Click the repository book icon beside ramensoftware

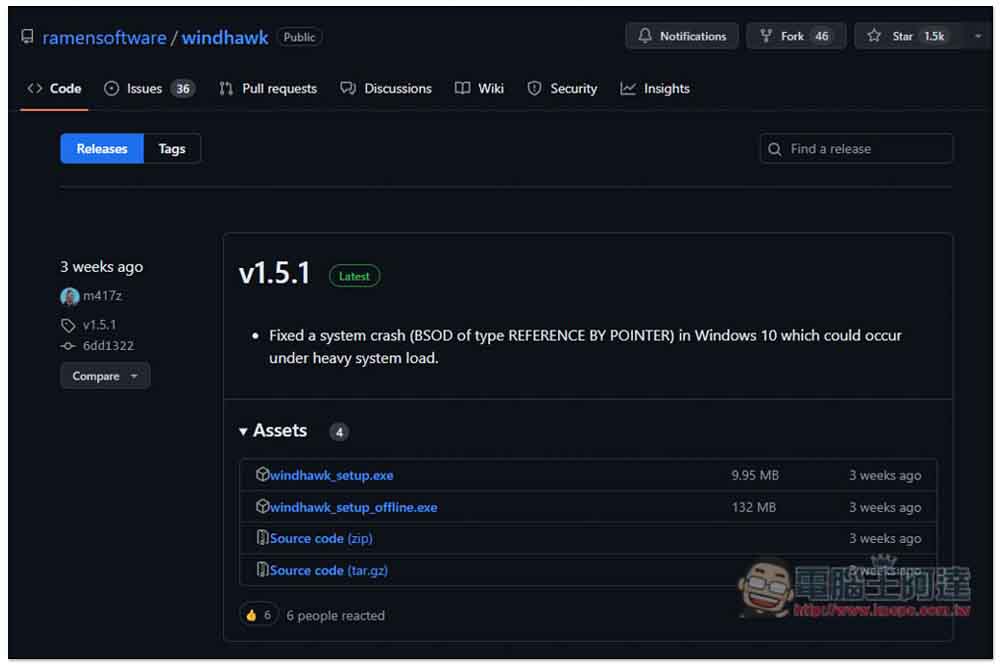pyautogui.click(x=27, y=36)
